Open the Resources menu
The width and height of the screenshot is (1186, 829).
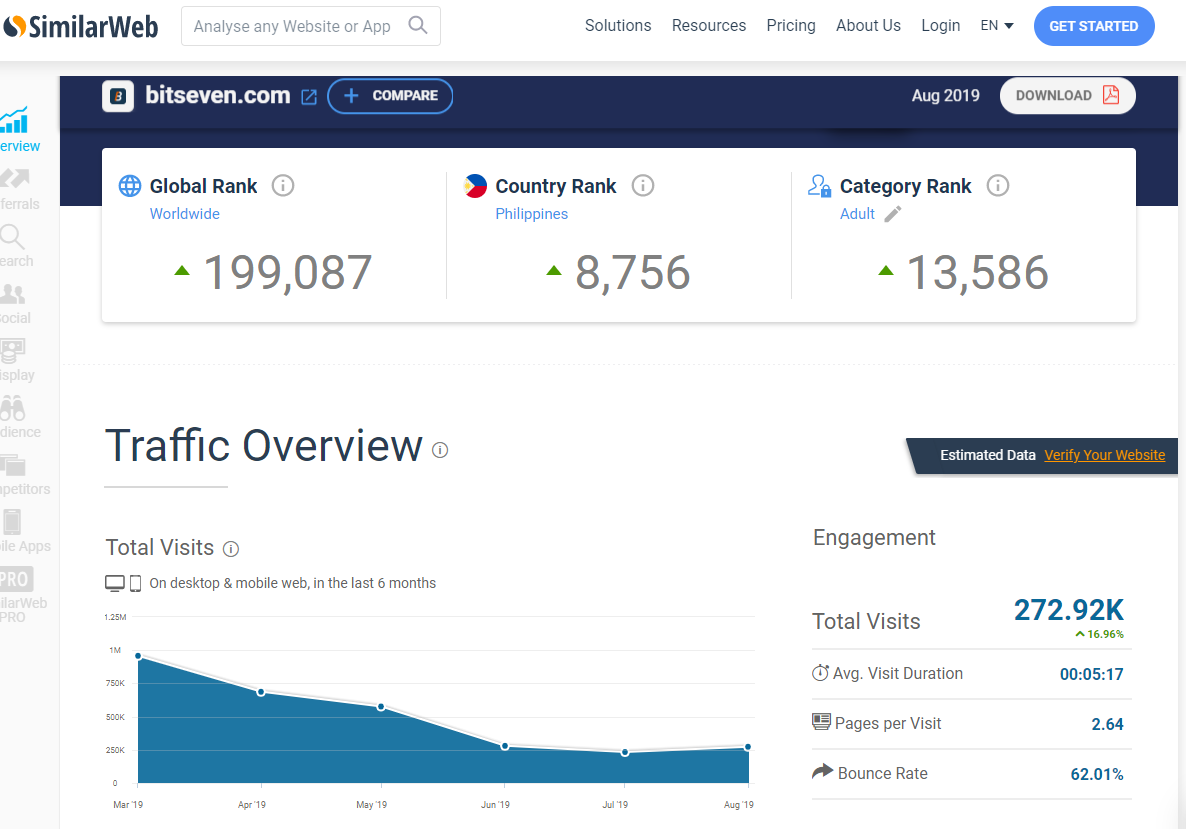point(709,26)
